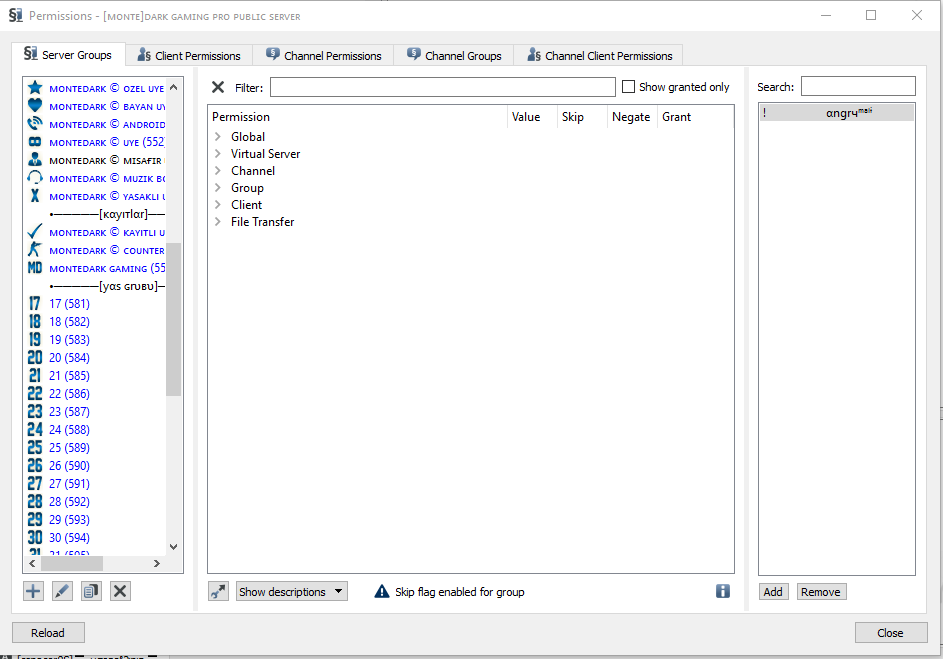Click the 20 age group icon
This screenshot has width=943, height=659.
pos(35,358)
